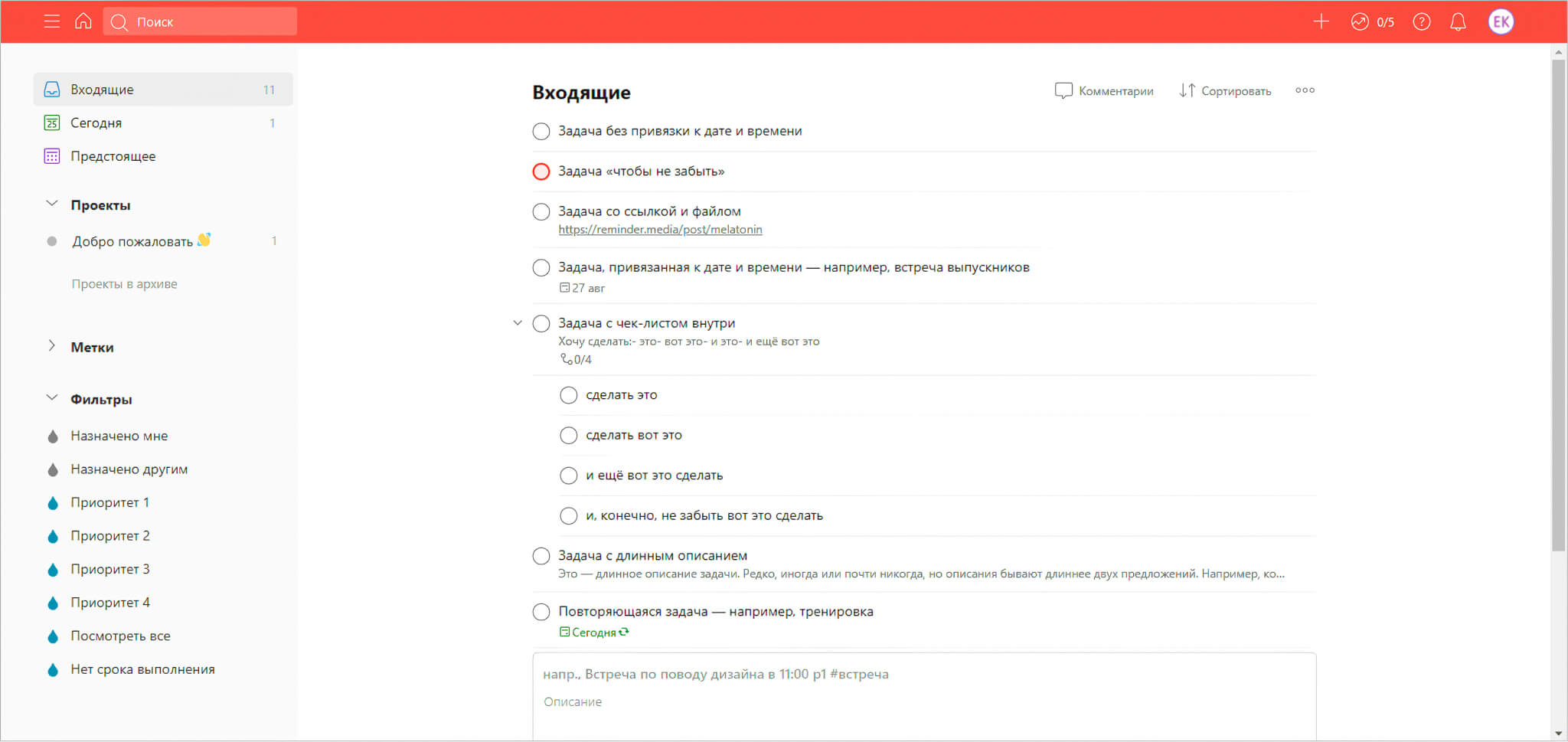Select «Сегодня» in the sidebar
Image resolution: width=1568 pixels, height=742 pixels.
click(96, 123)
